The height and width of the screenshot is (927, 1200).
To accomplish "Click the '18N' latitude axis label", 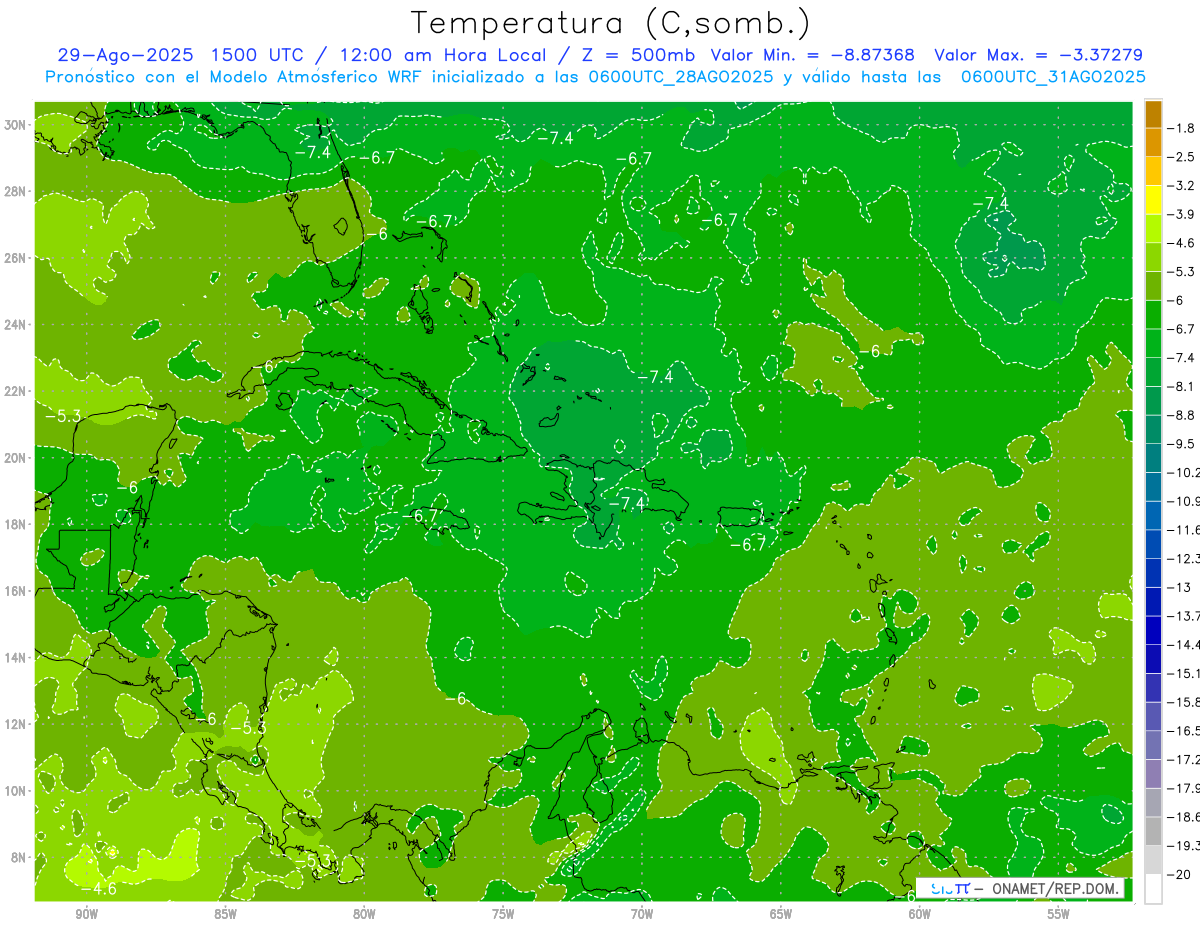I will click(17, 524).
